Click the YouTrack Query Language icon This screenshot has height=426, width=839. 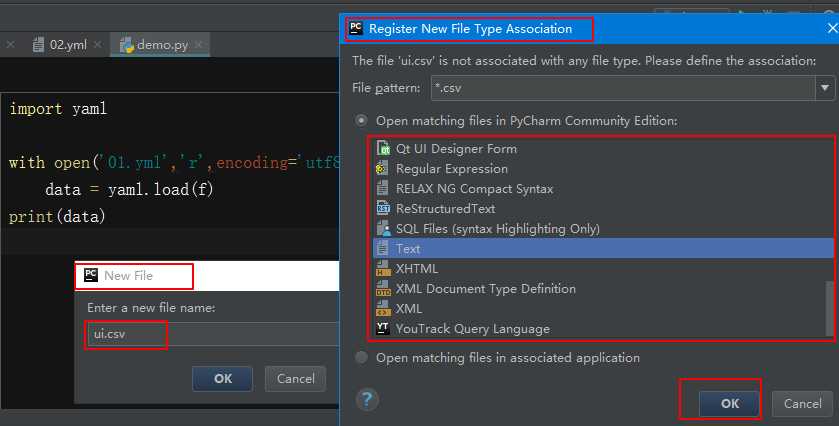[x=383, y=328]
